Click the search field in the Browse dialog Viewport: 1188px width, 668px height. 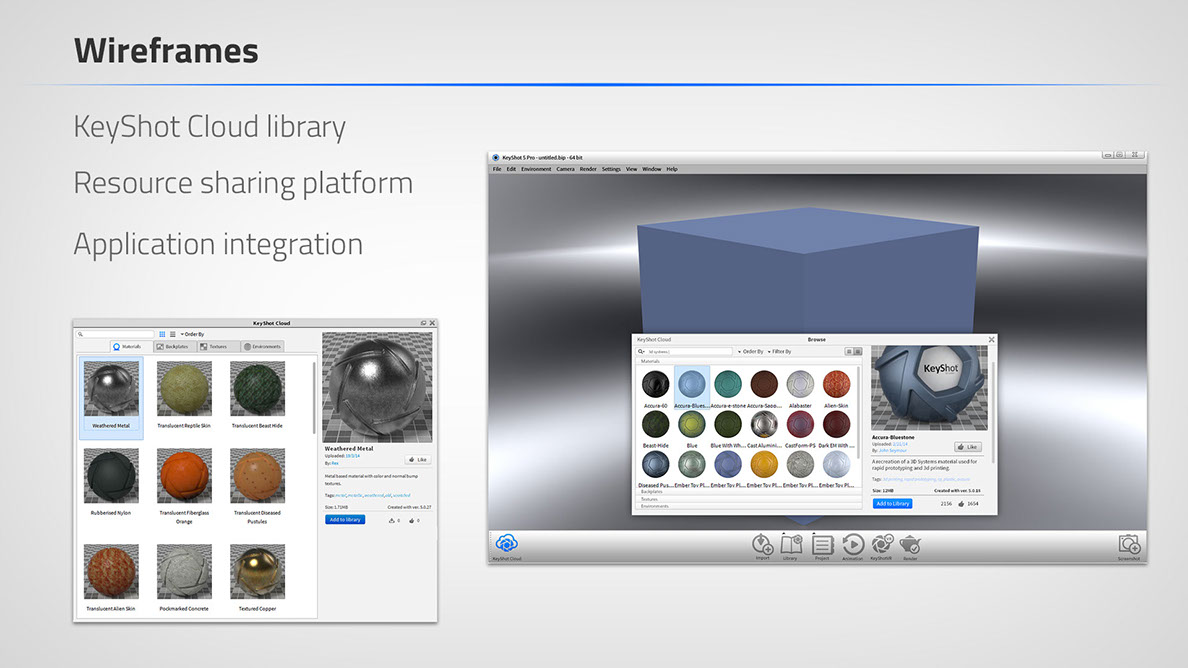pyautogui.click(x=688, y=352)
